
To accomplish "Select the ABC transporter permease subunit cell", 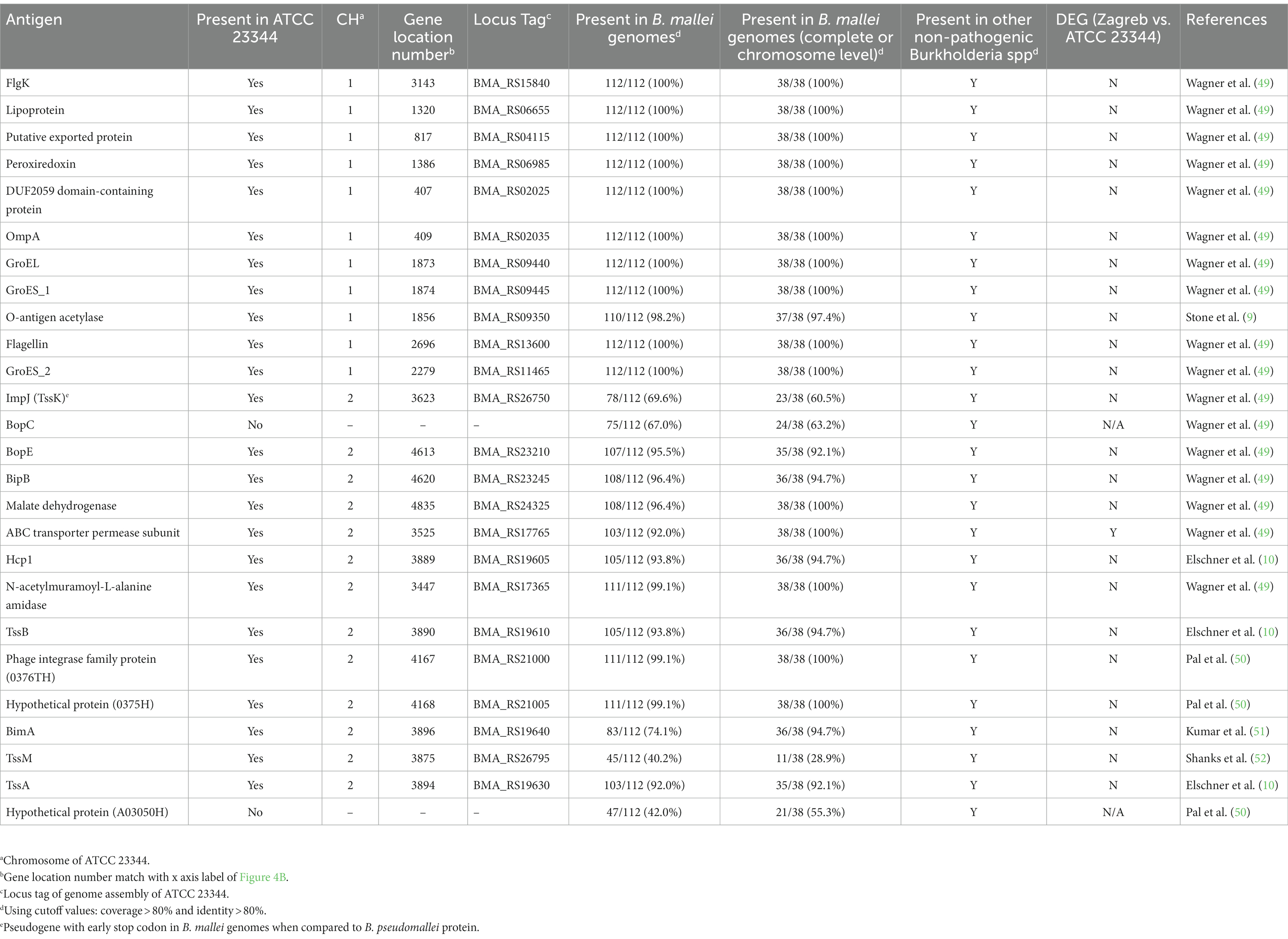I will click(94, 533).
